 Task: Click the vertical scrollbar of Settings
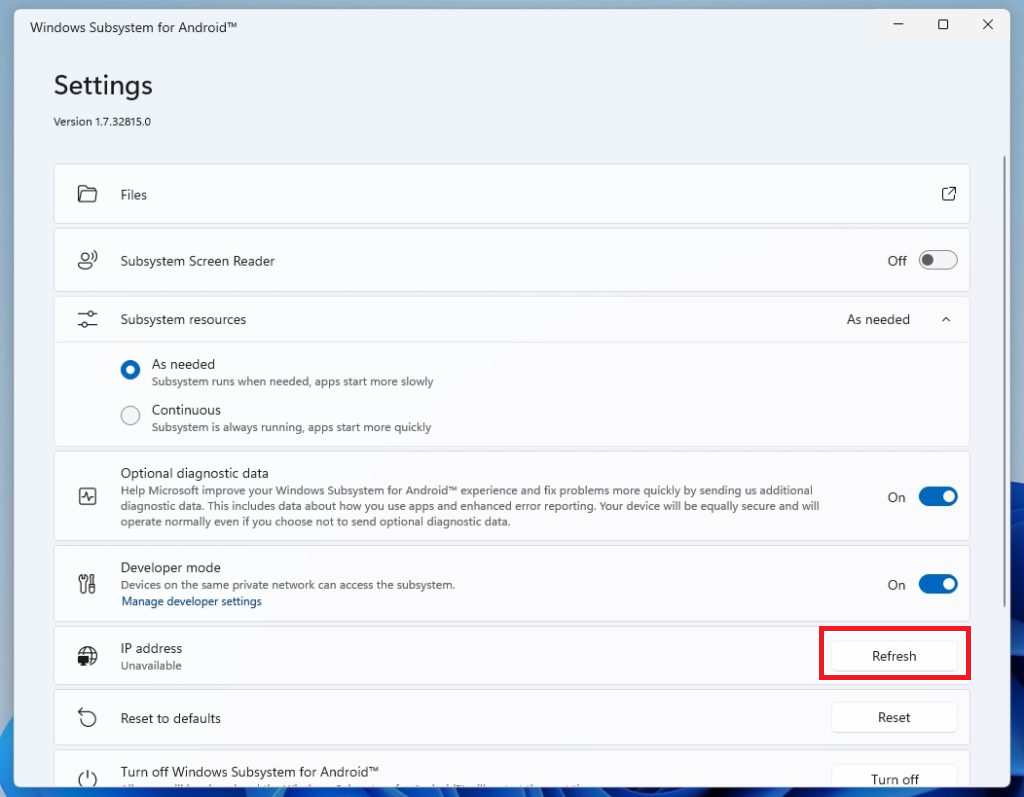(x=1004, y=380)
